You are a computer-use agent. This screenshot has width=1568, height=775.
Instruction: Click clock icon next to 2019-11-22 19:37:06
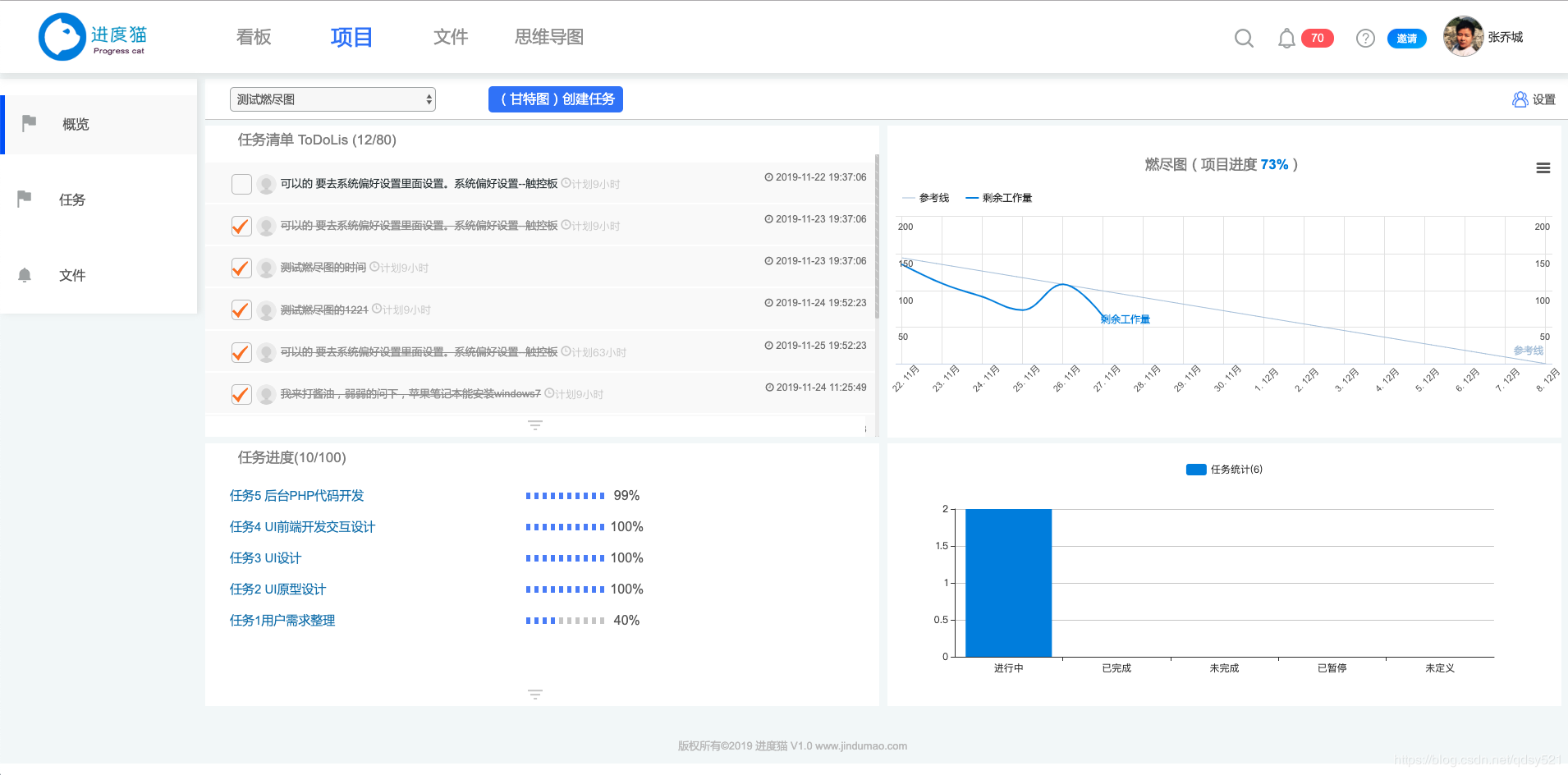[x=768, y=177]
